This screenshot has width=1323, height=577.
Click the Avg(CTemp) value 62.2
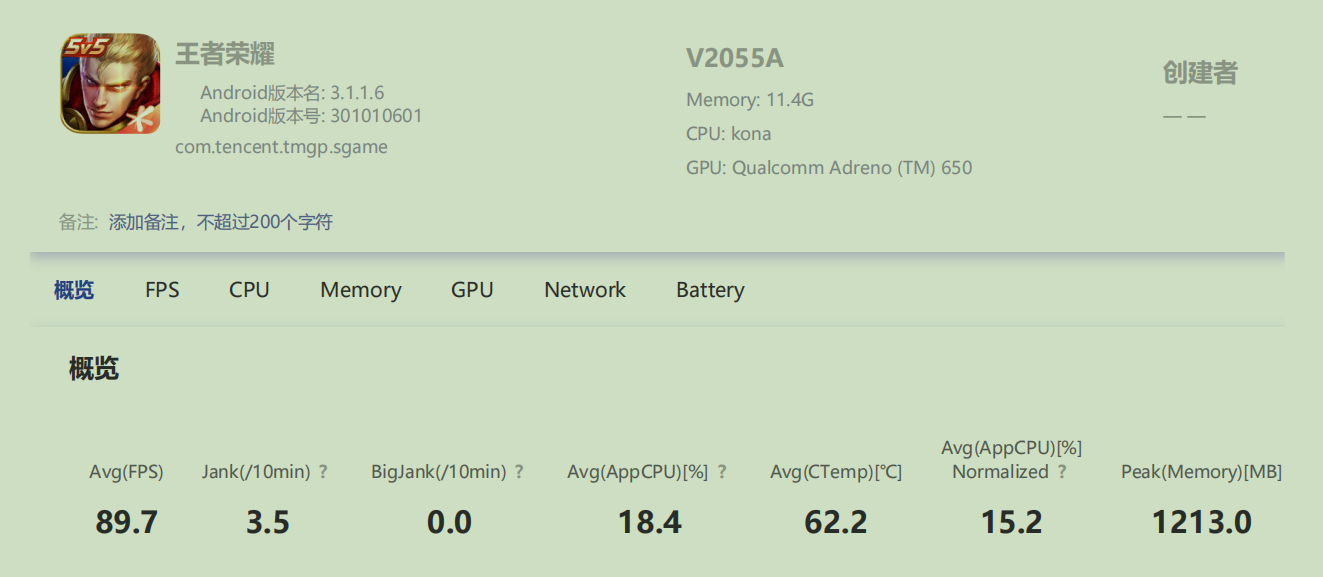pos(836,522)
